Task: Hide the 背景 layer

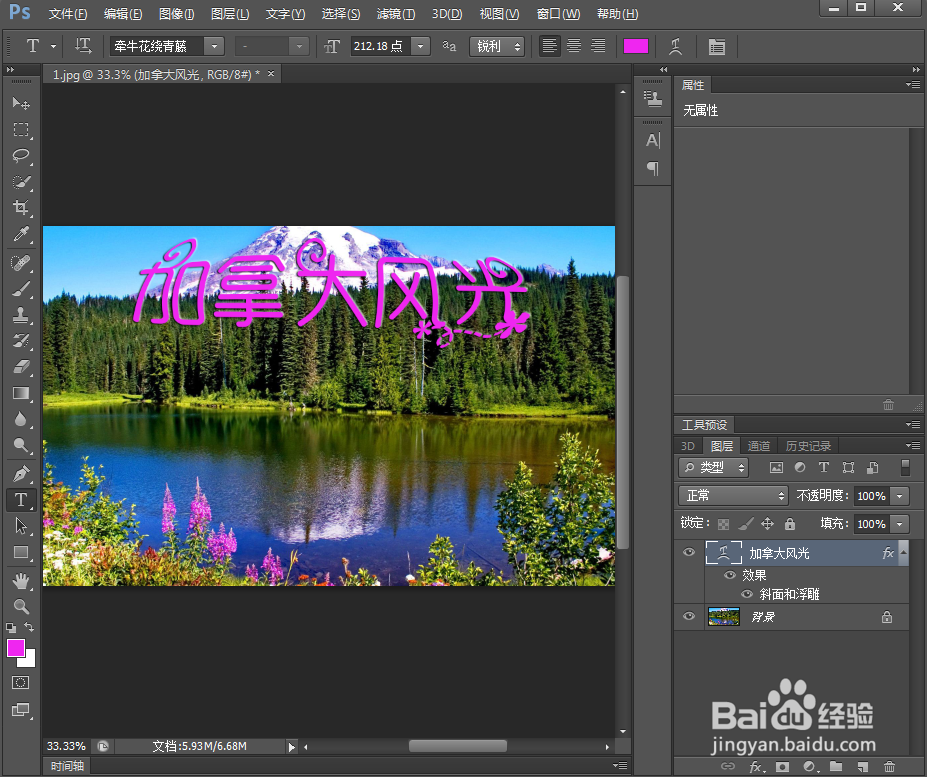Action: pos(689,616)
